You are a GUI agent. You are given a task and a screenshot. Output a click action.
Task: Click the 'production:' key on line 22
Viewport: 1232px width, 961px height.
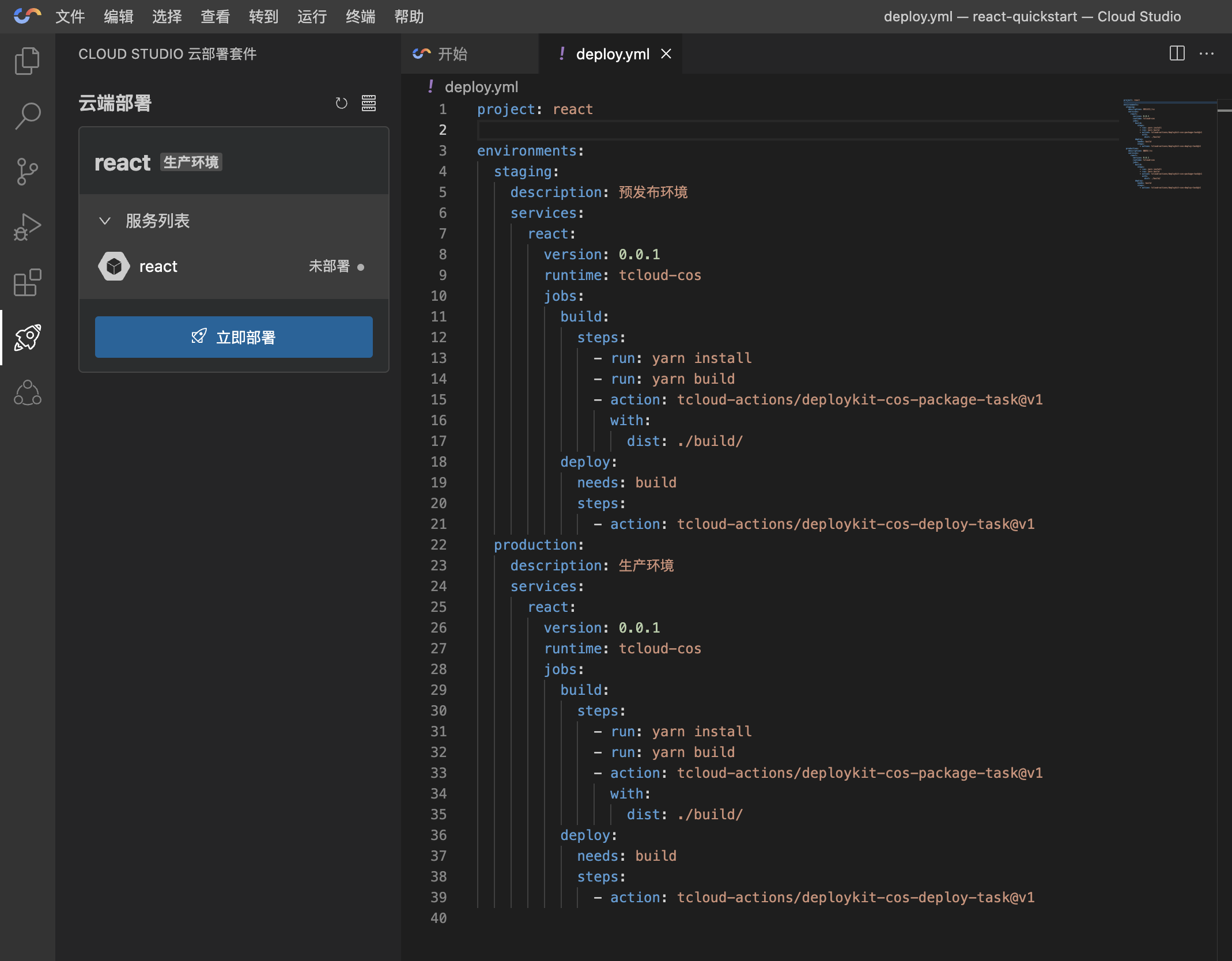[539, 545]
